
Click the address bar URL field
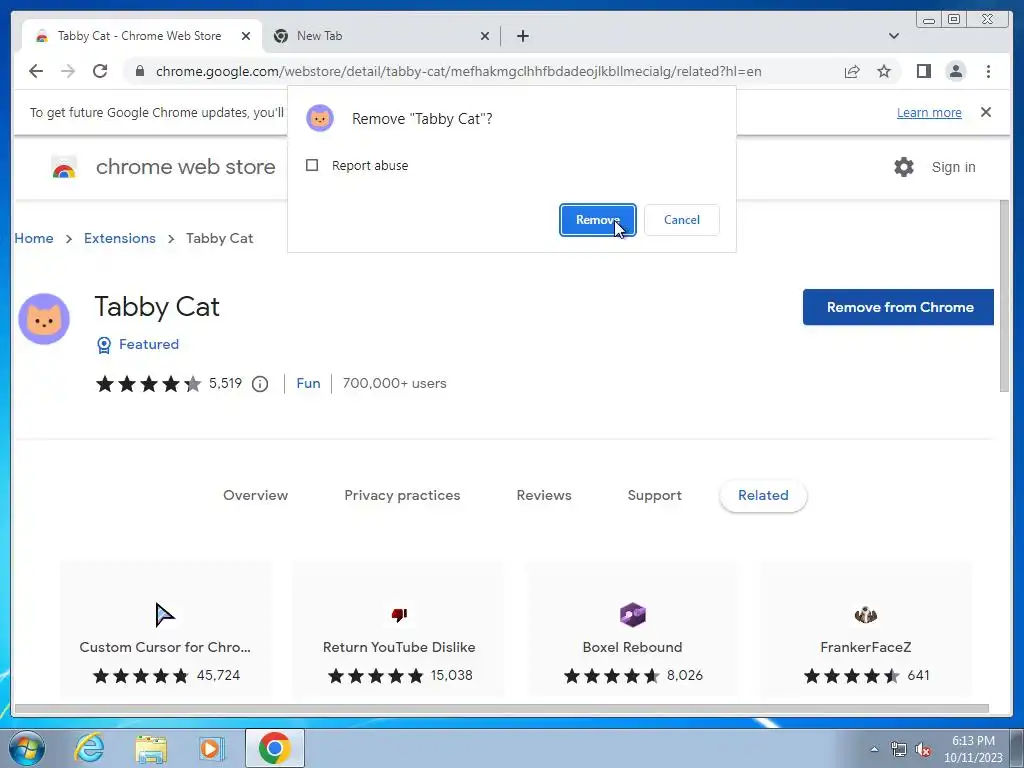458,71
